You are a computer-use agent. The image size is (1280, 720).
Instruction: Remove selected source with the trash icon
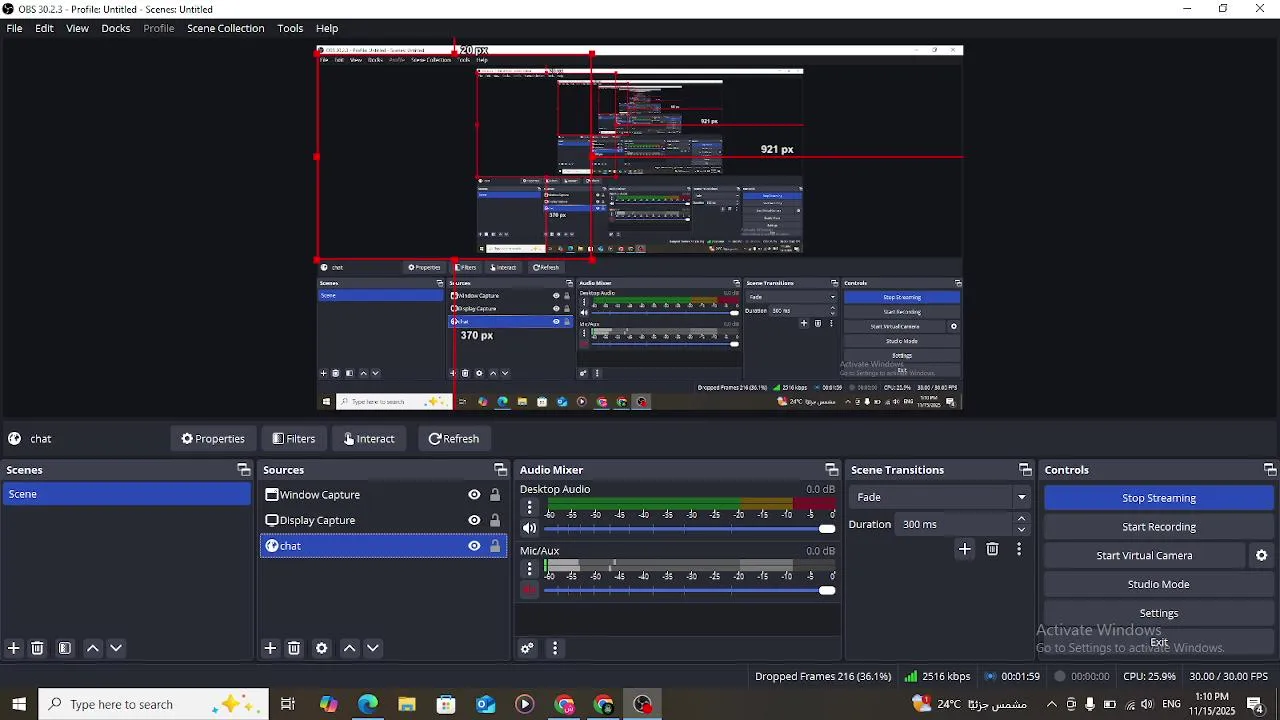click(x=294, y=648)
